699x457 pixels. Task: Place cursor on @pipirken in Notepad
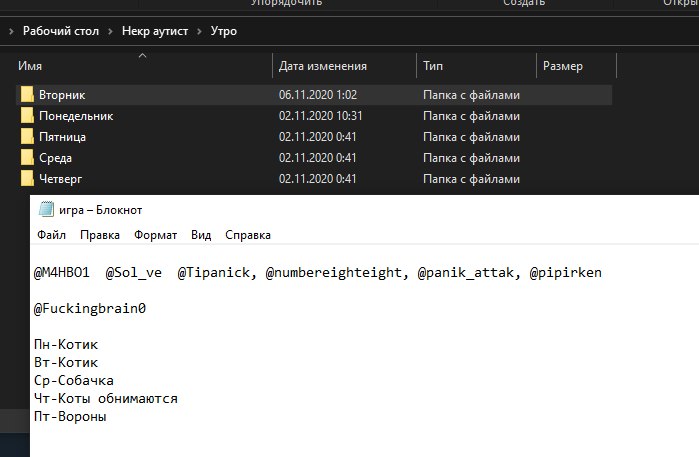coord(566,272)
